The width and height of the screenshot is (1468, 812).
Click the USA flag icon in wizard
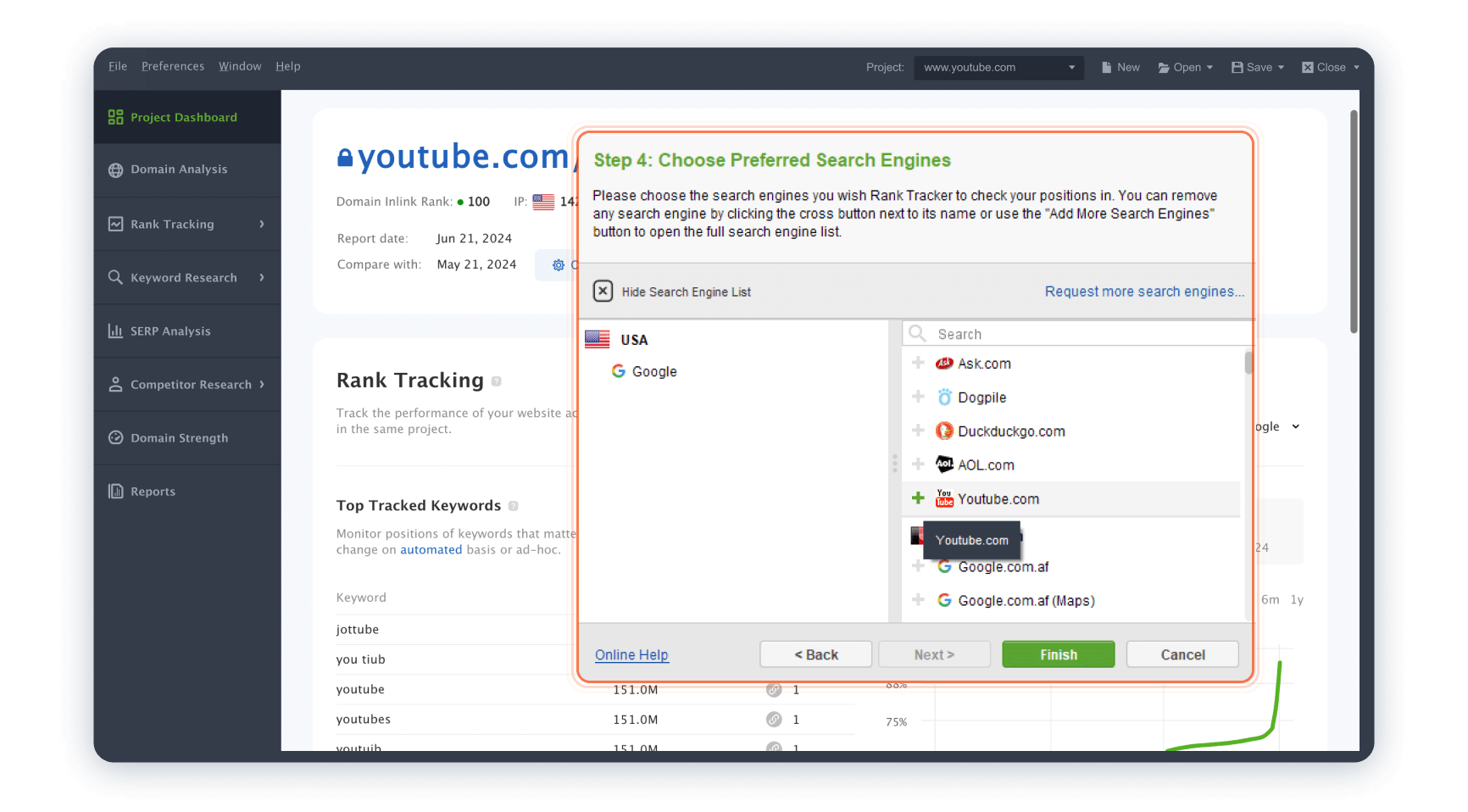tap(598, 339)
